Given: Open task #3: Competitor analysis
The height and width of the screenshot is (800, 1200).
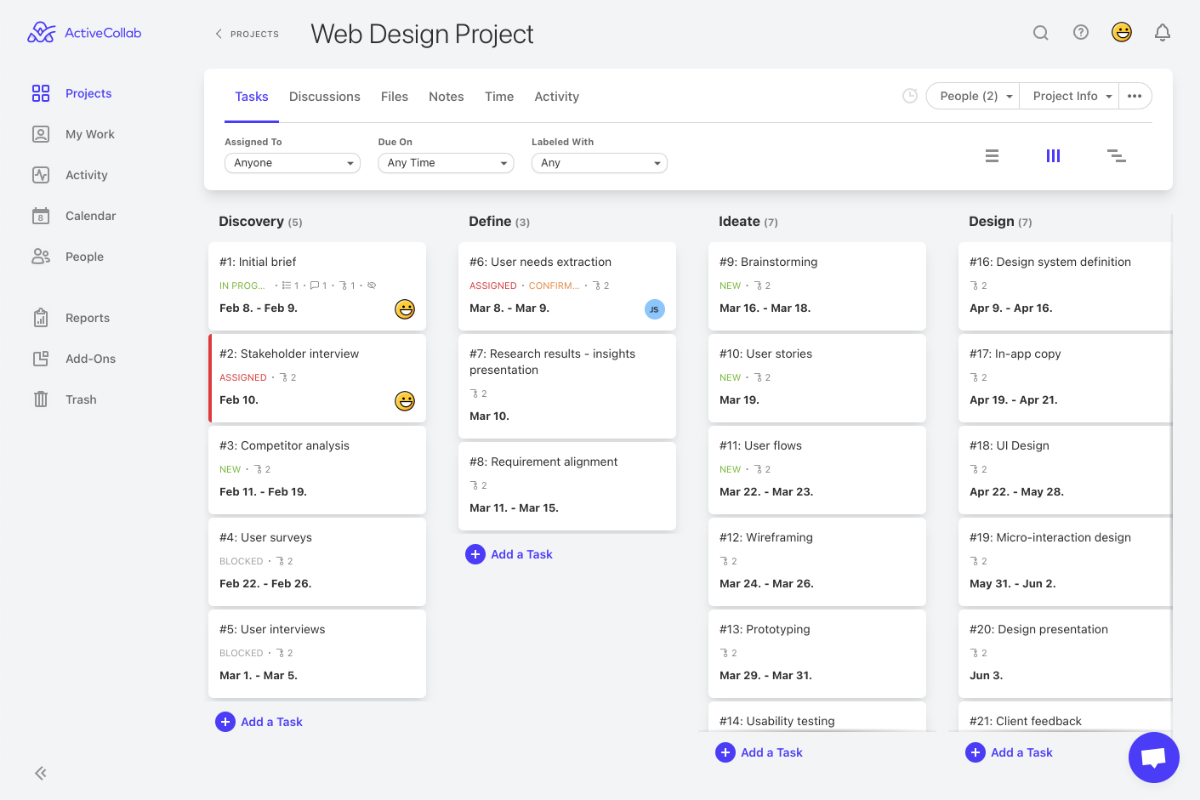Looking at the screenshot, I should click(x=317, y=469).
